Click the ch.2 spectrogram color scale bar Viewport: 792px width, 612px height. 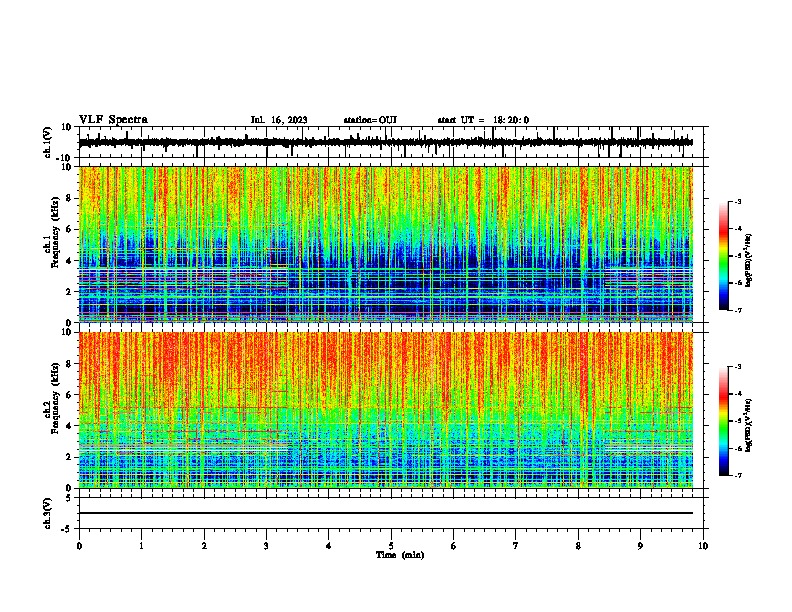coord(724,421)
